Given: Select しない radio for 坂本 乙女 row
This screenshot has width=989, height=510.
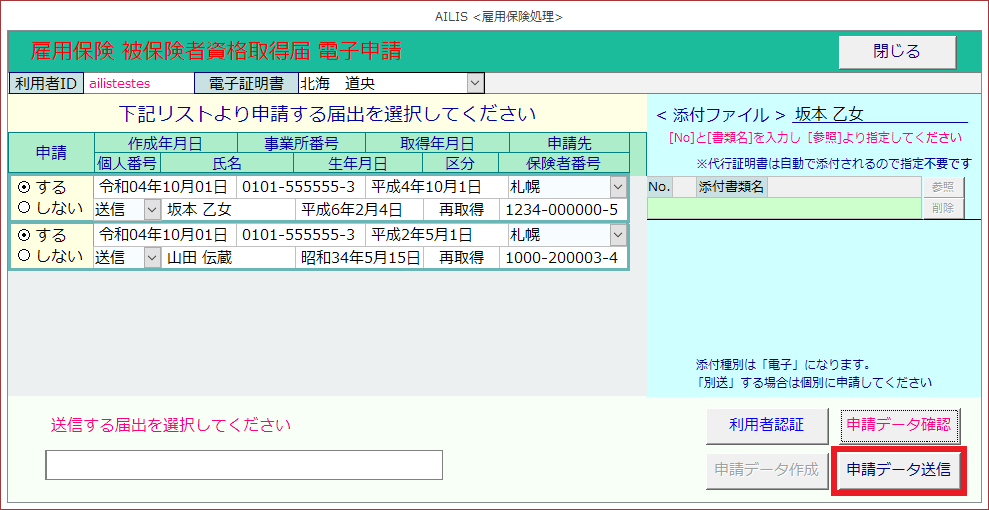Looking at the screenshot, I should pyautogui.click(x=24, y=208).
